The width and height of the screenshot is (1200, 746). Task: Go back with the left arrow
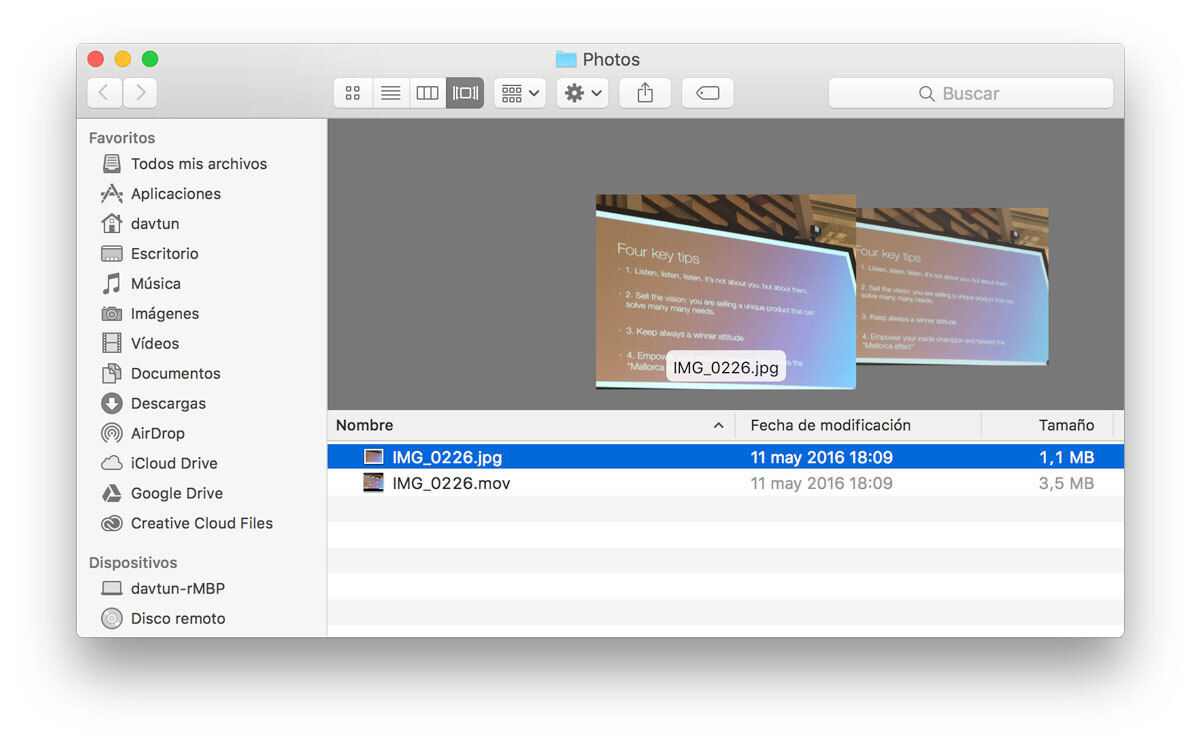pos(104,93)
